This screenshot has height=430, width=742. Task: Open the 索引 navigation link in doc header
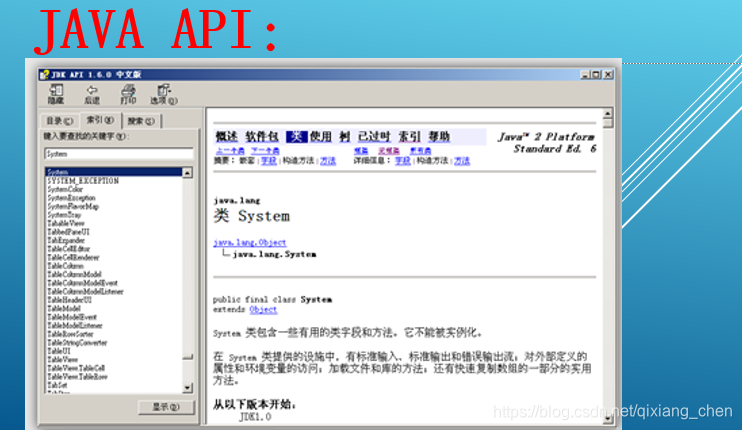[409, 137]
